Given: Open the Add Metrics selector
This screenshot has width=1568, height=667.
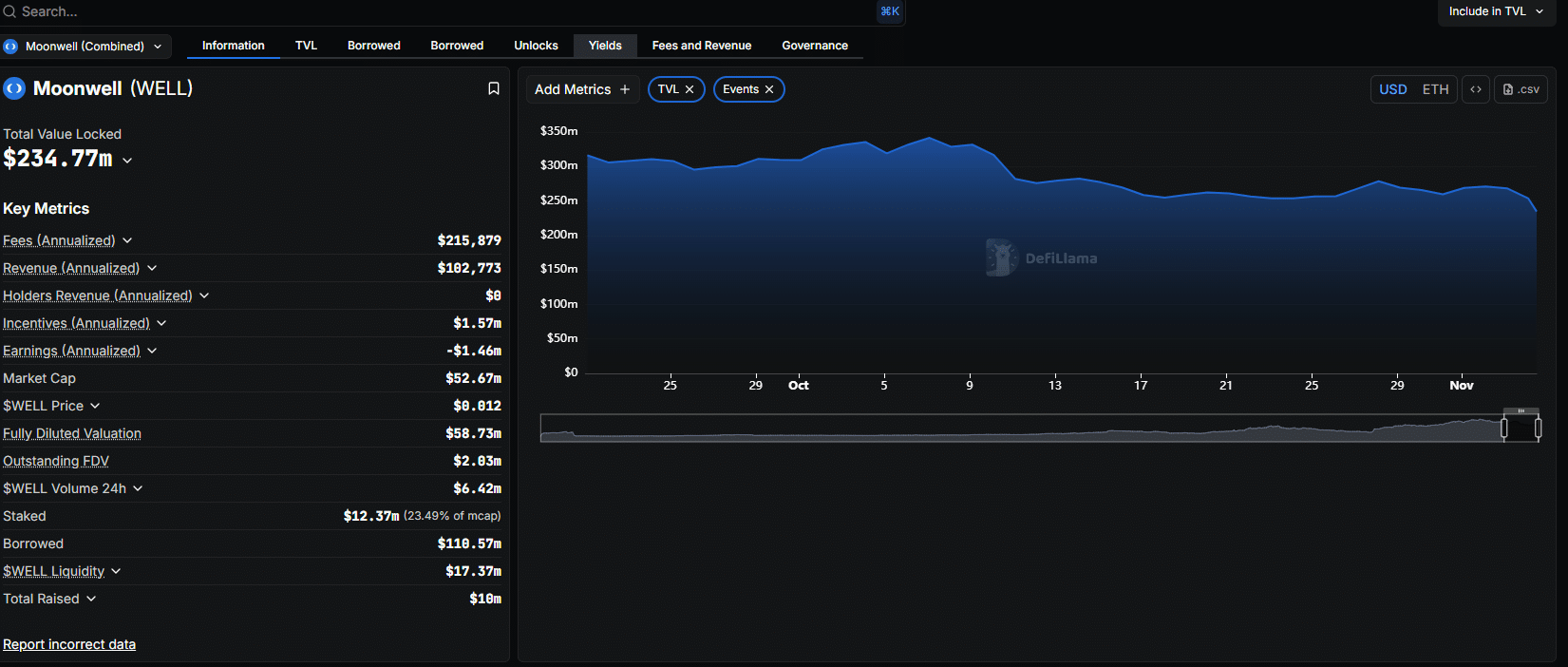Looking at the screenshot, I should (582, 89).
